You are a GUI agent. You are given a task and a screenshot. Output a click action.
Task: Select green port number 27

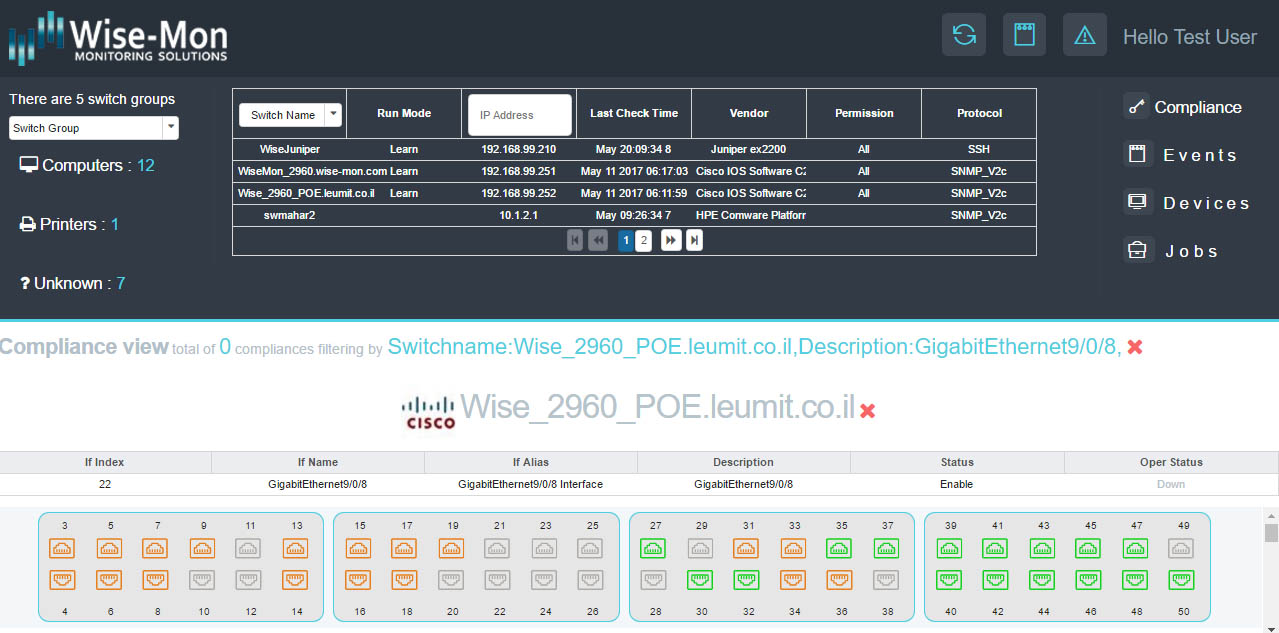click(655, 548)
